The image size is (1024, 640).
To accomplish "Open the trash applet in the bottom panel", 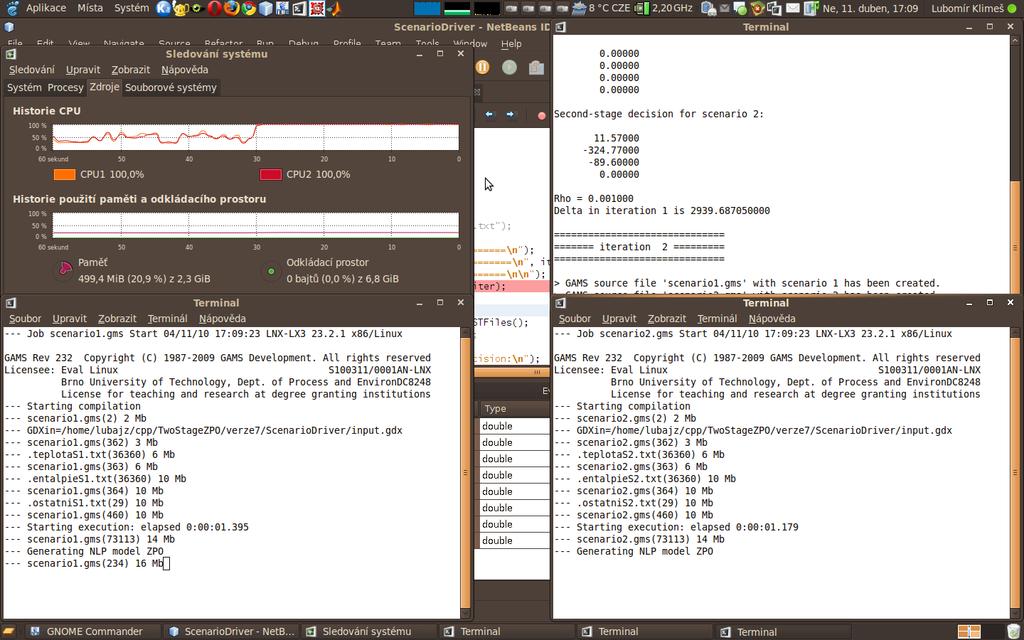I will pyautogui.click(x=1013, y=632).
